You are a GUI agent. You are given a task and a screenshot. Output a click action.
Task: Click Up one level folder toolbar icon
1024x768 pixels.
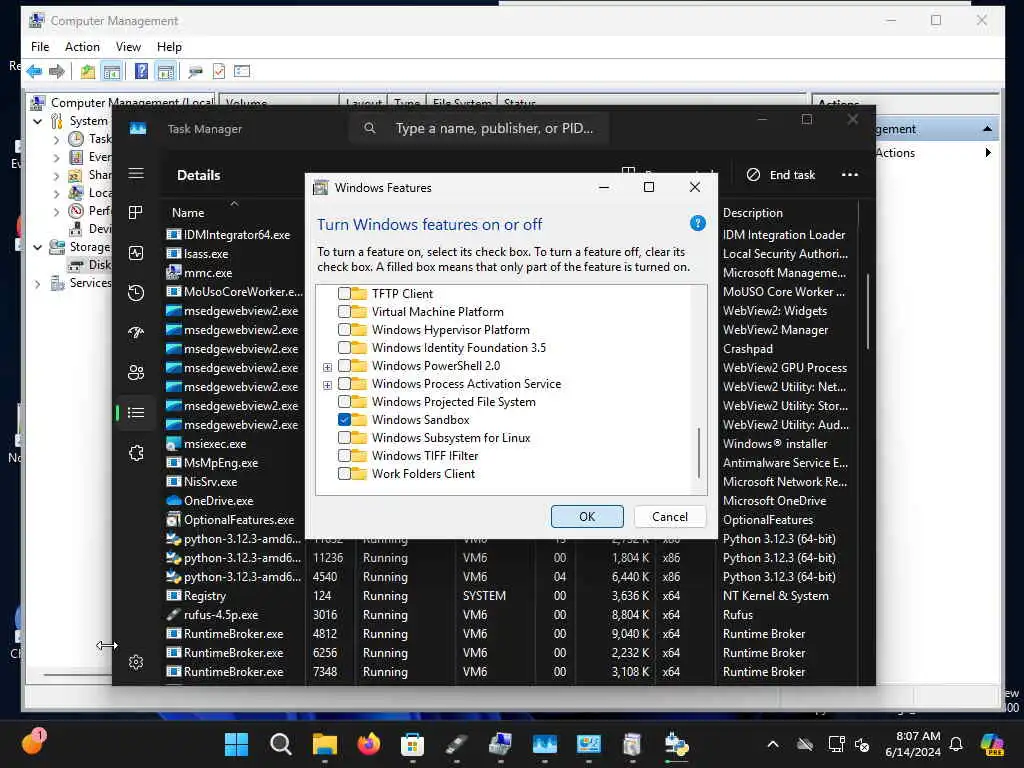pyautogui.click(x=88, y=71)
